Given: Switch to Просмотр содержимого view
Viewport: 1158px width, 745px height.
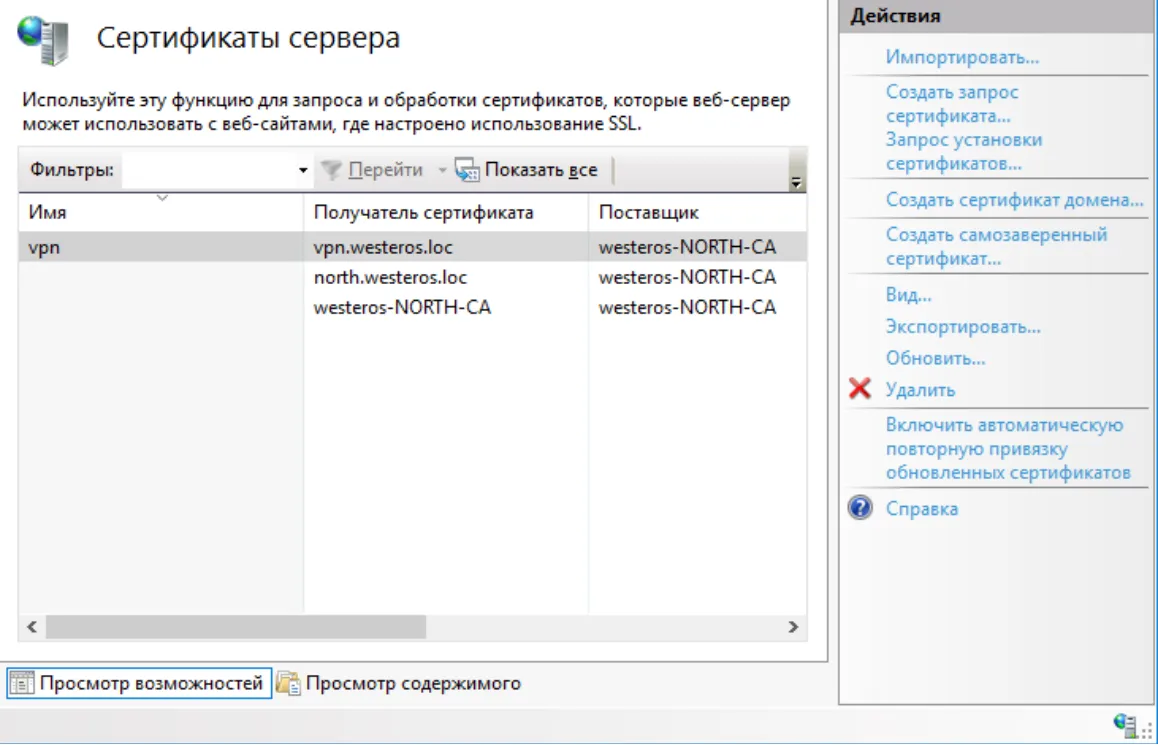Looking at the screenshot, I should 400,683.
